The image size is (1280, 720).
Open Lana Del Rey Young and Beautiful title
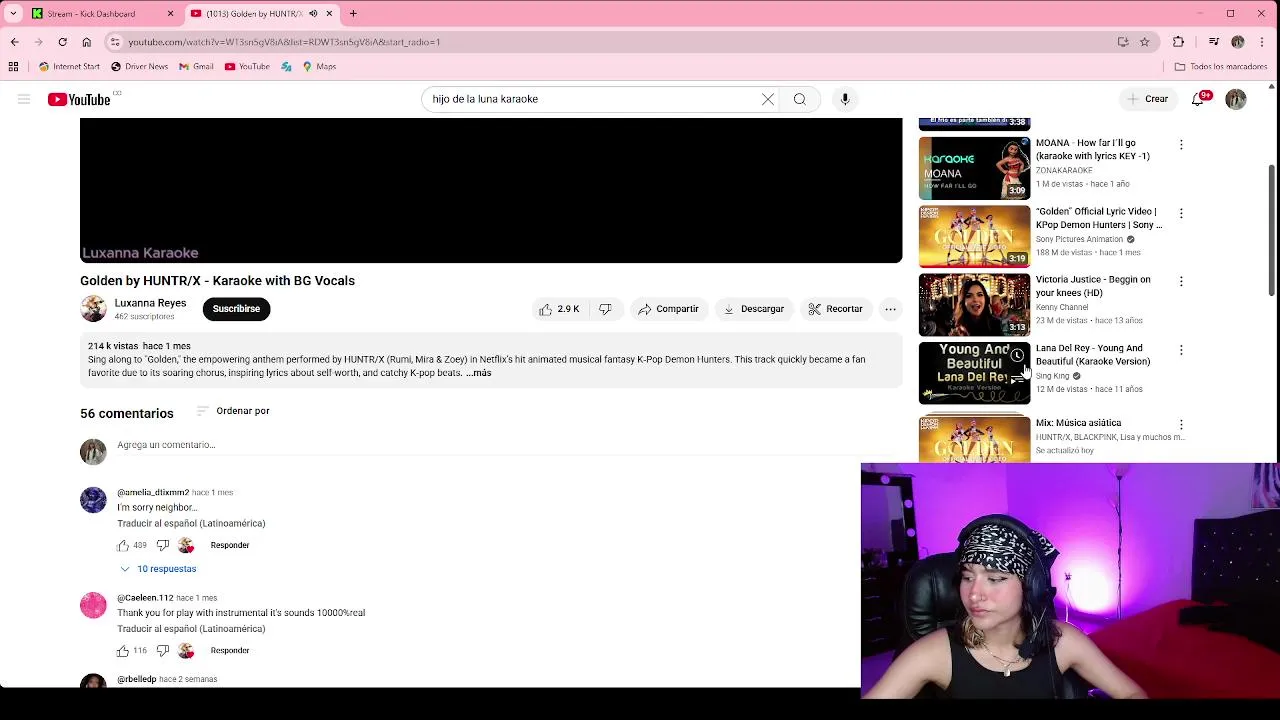pos(1093,355)
